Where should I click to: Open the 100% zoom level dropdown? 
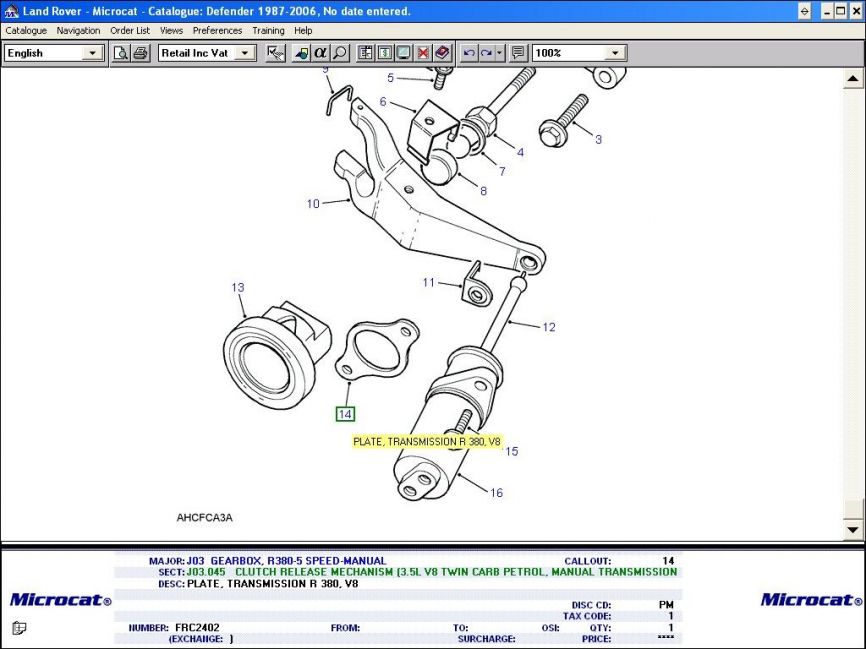pos(579,53)
